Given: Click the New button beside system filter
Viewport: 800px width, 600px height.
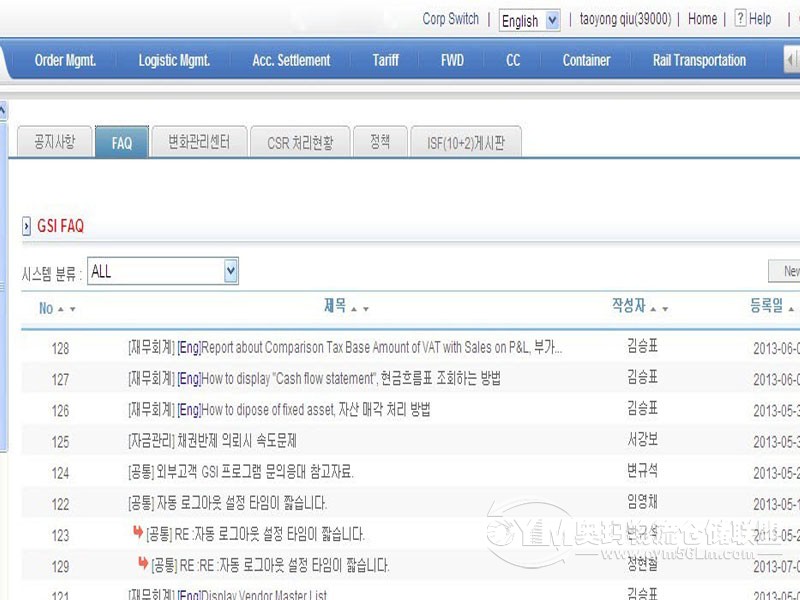Looking at the screenshot, I should click(x=785, y=271).
